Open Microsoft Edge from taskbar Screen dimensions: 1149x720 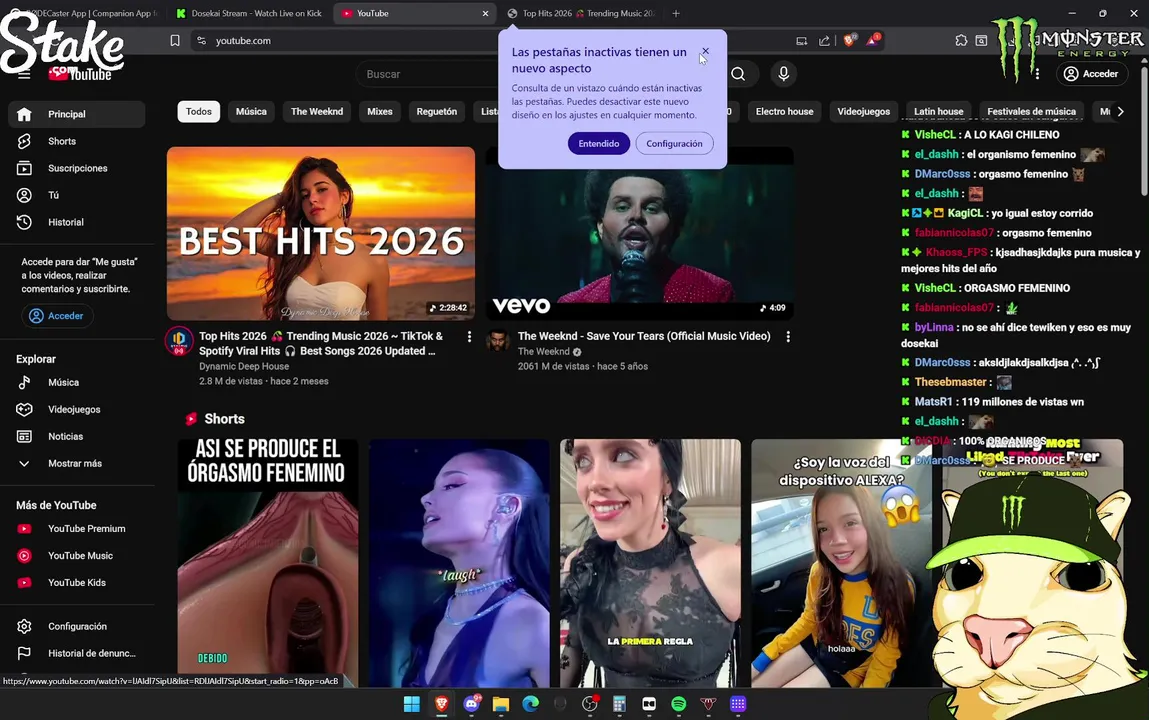coord(531,704)
